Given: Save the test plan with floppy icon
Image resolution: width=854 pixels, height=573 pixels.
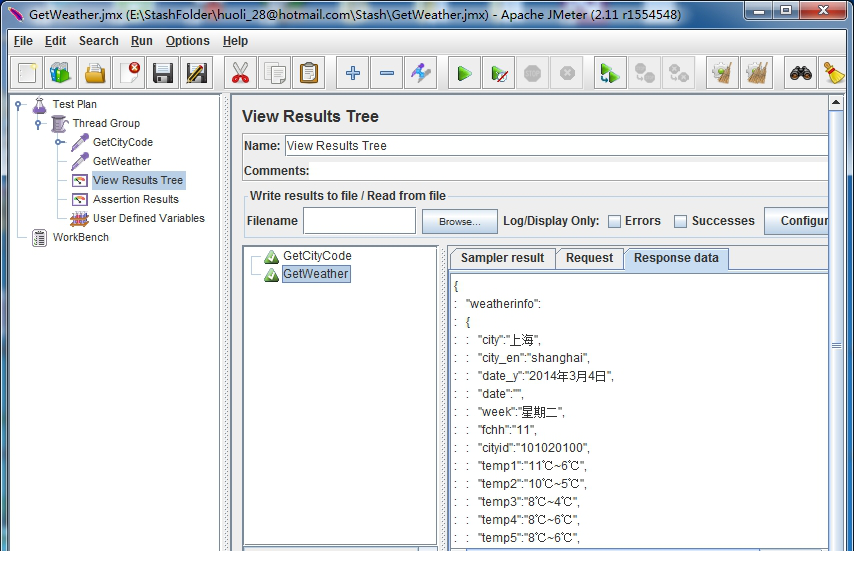Looking at the screenshot, I should pos(162,73).
